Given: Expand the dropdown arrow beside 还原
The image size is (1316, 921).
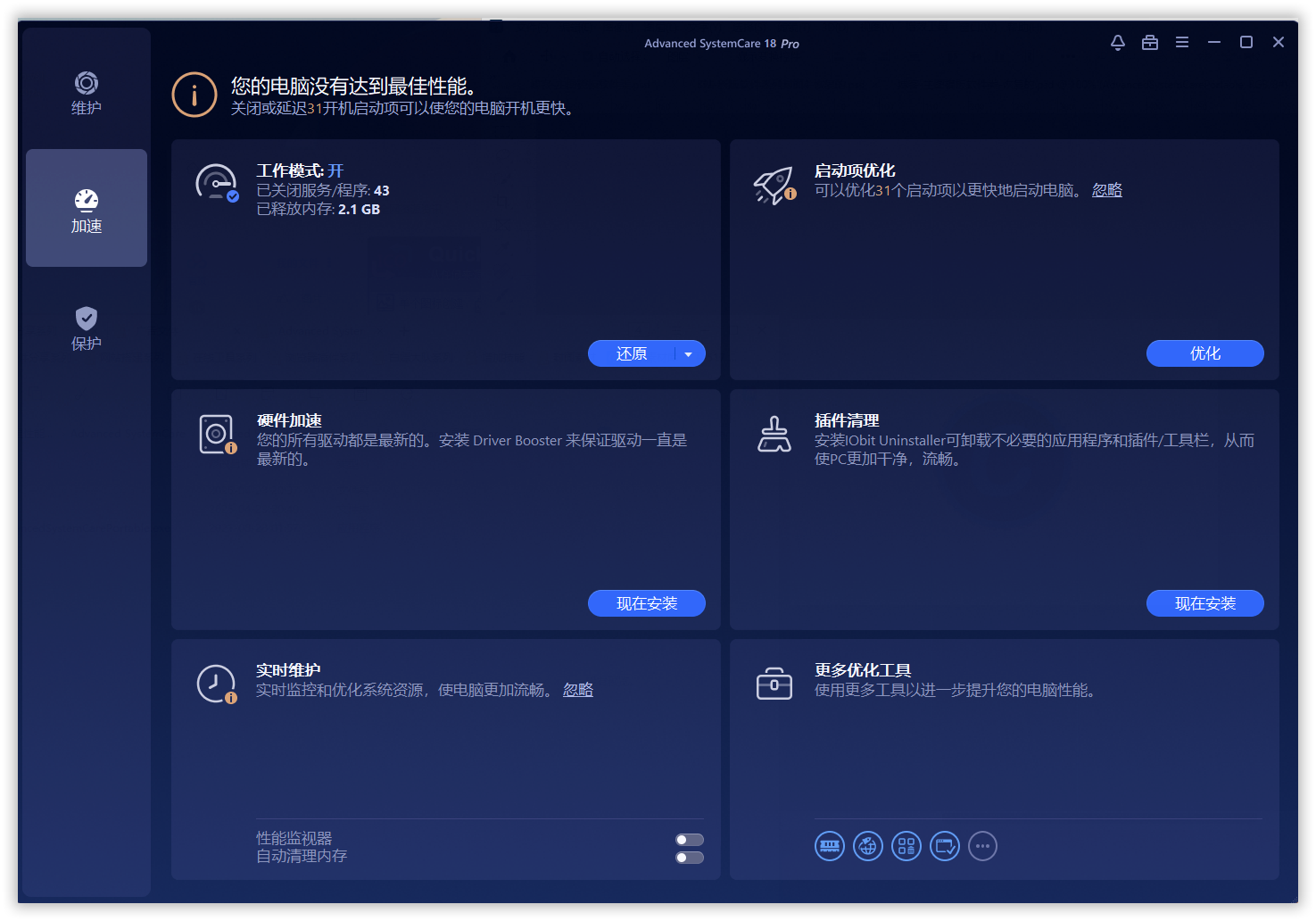Looking at the screenshot, I should [x=689, y=354].
